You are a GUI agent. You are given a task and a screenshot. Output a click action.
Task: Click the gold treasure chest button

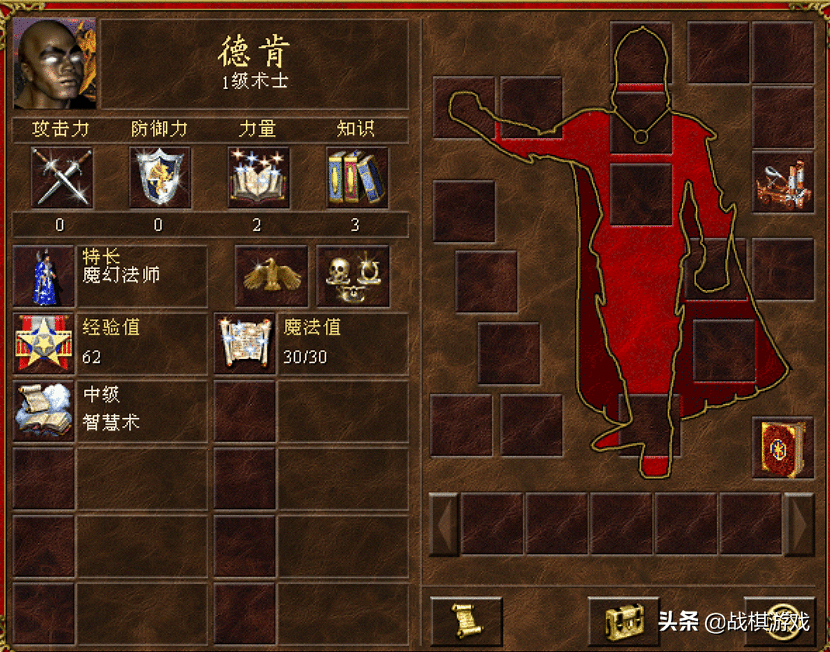(624, 622)
